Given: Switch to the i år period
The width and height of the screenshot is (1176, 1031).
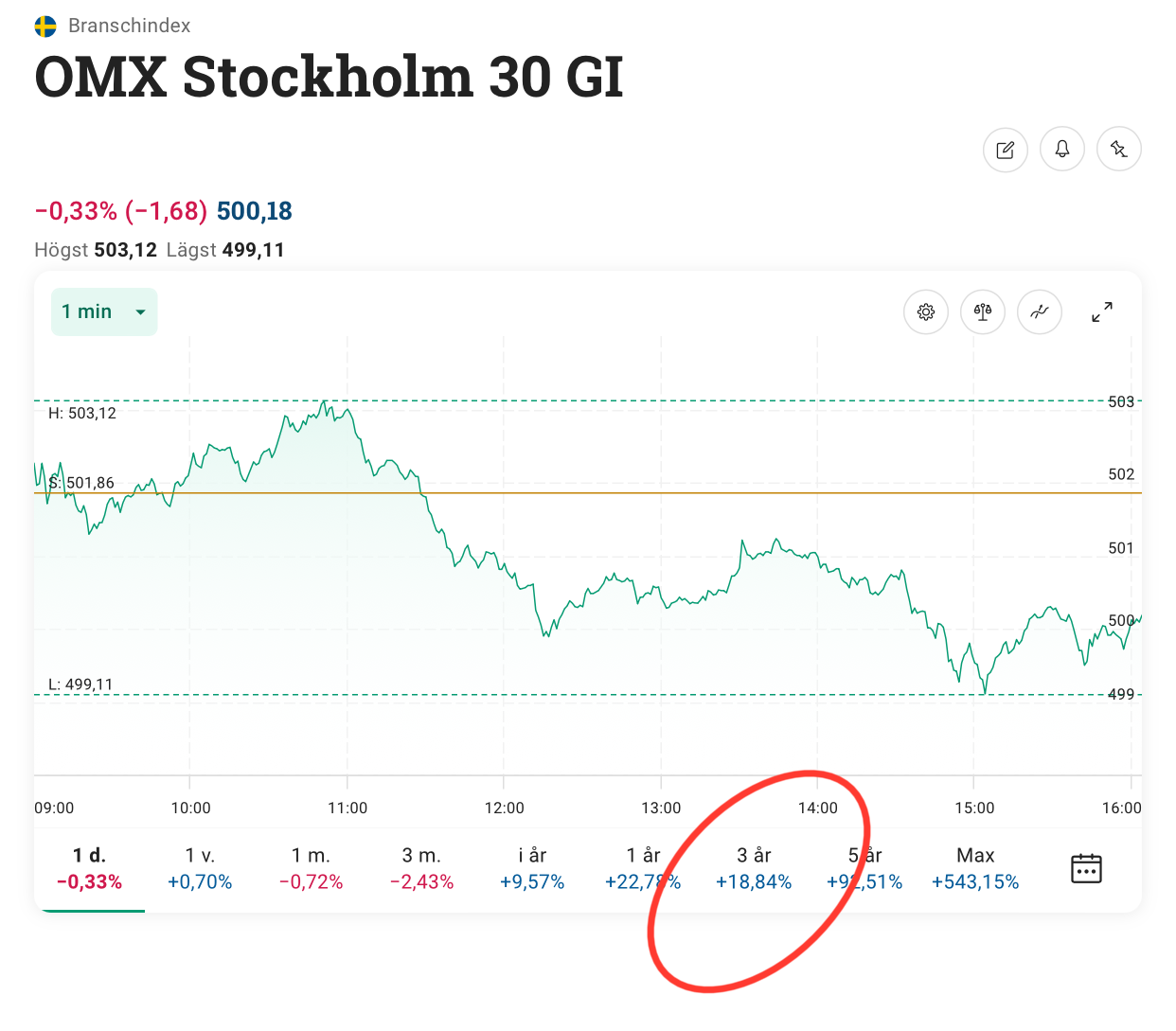Looking at the screenshot, I should [532, 868].
